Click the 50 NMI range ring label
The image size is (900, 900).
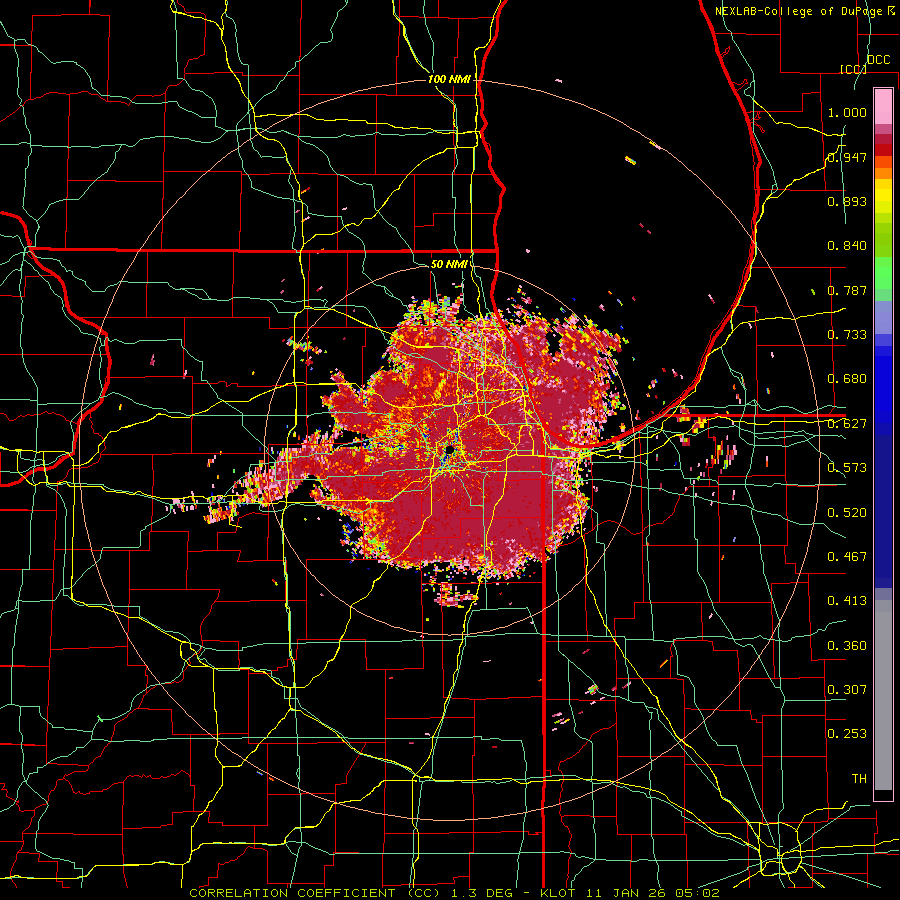point(449,265)
